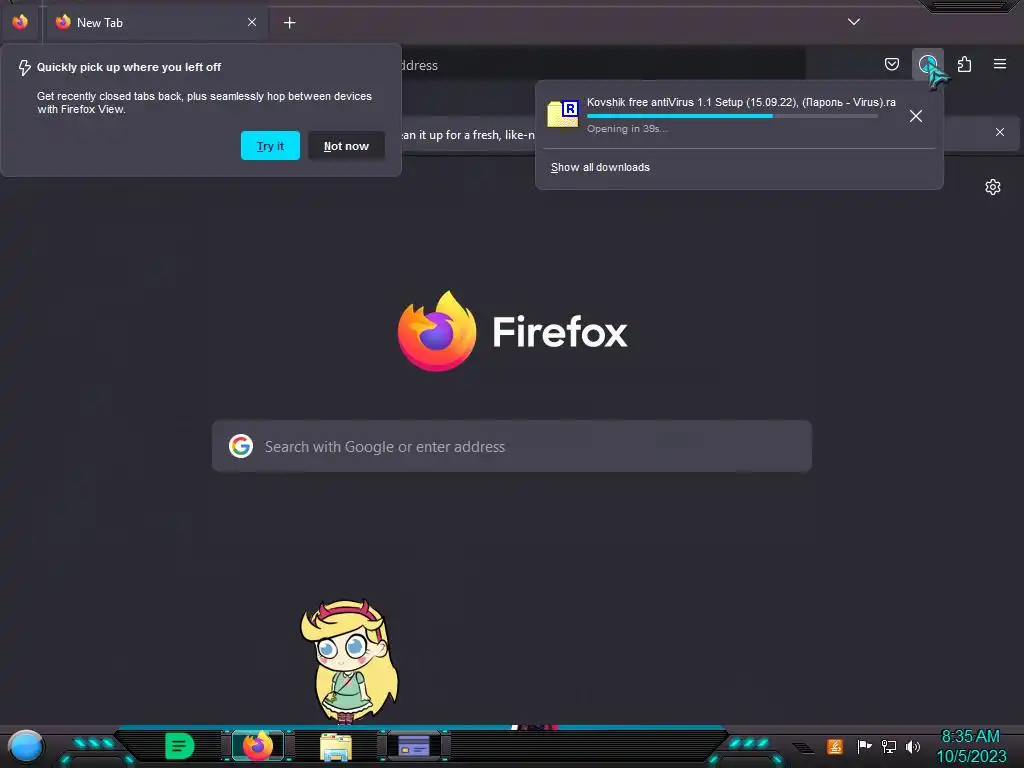
Task: Dismiss Firefox View prompt with Not now
Action: point(346,146)
